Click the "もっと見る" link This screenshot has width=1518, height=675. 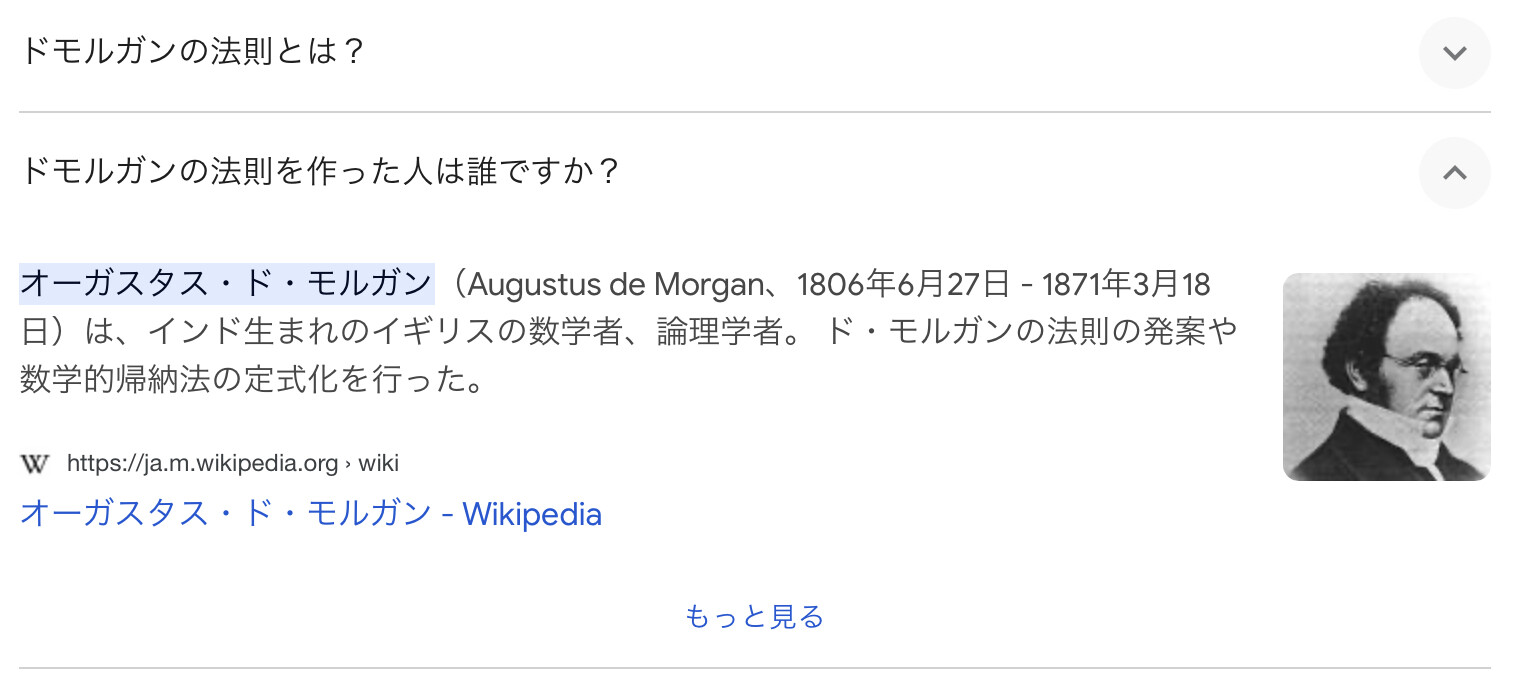point(754,616)
